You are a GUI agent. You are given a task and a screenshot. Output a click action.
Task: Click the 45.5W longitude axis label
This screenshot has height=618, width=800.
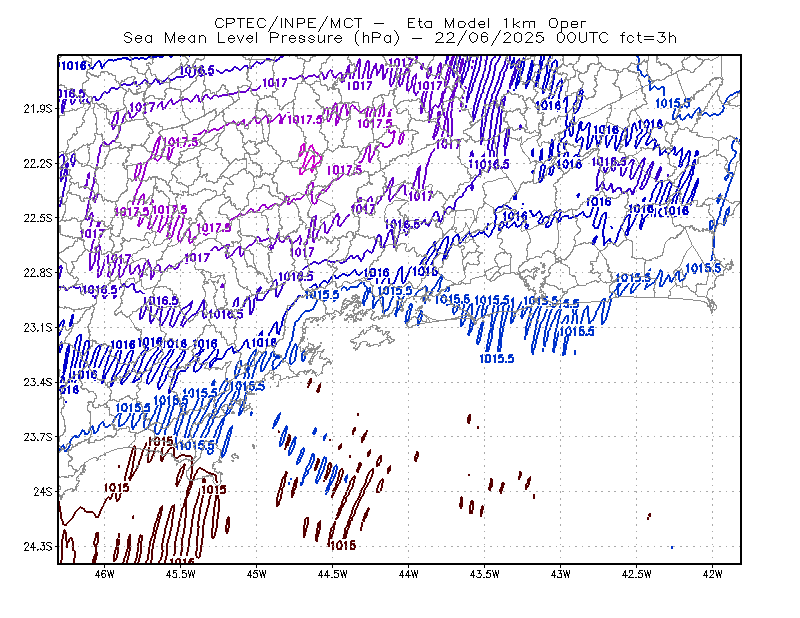point(181,574)
